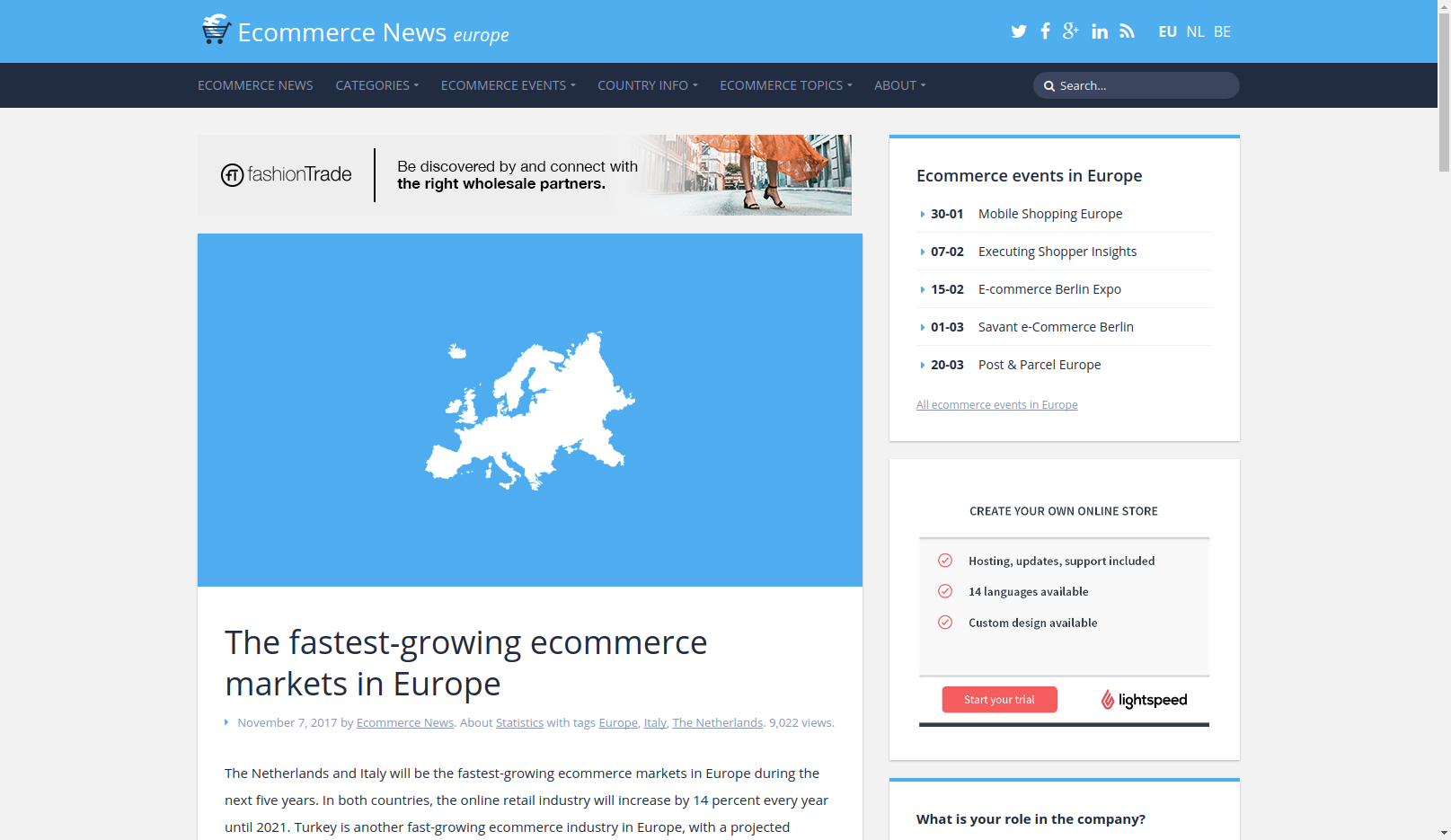Image resolution: width=1451 pixels, height=840 pixels.
Task: Click the 'November 7, 2017' date text
Action: tap(288, 722)
